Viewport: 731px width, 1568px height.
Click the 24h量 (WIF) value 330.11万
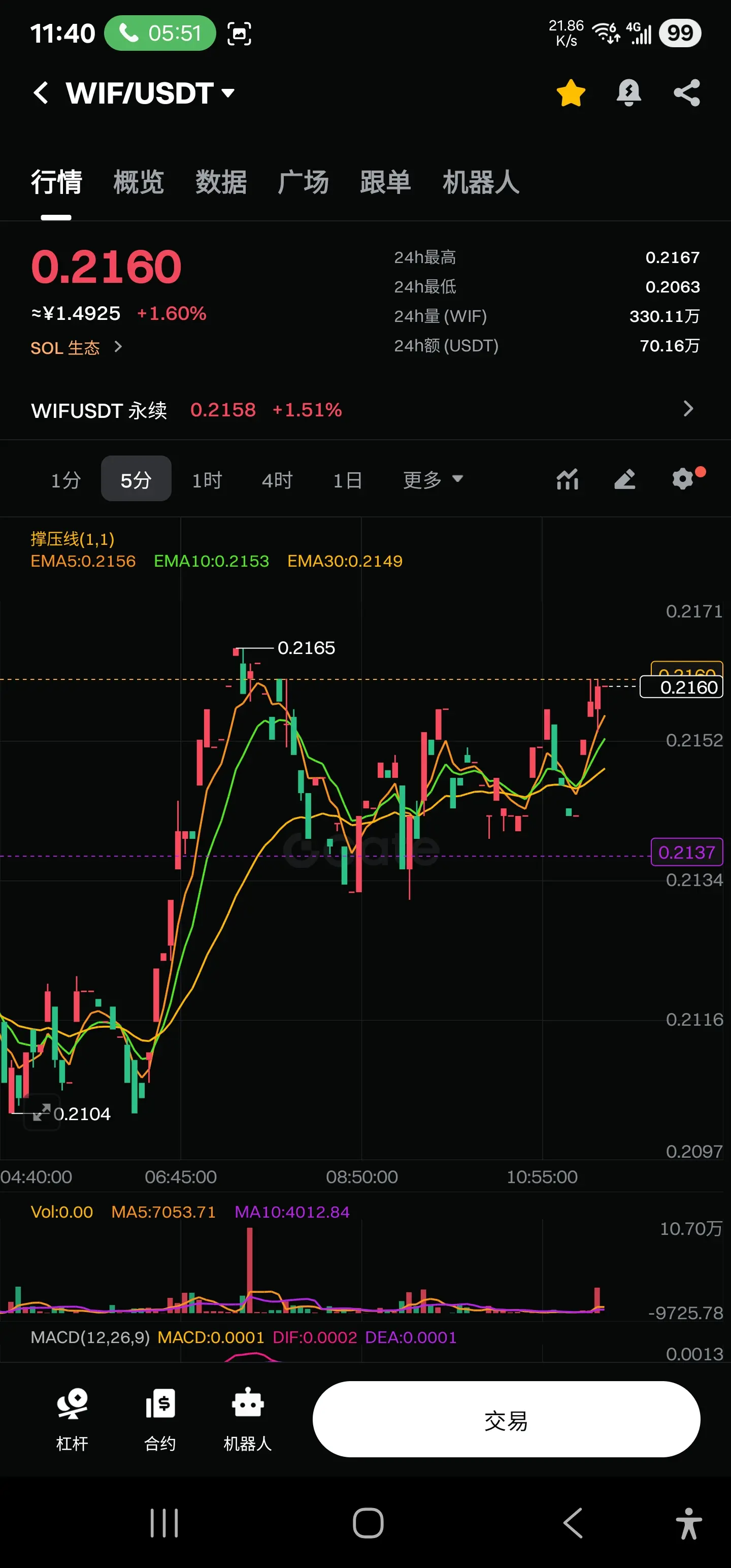pyautogui.click(x=664, y=316)
